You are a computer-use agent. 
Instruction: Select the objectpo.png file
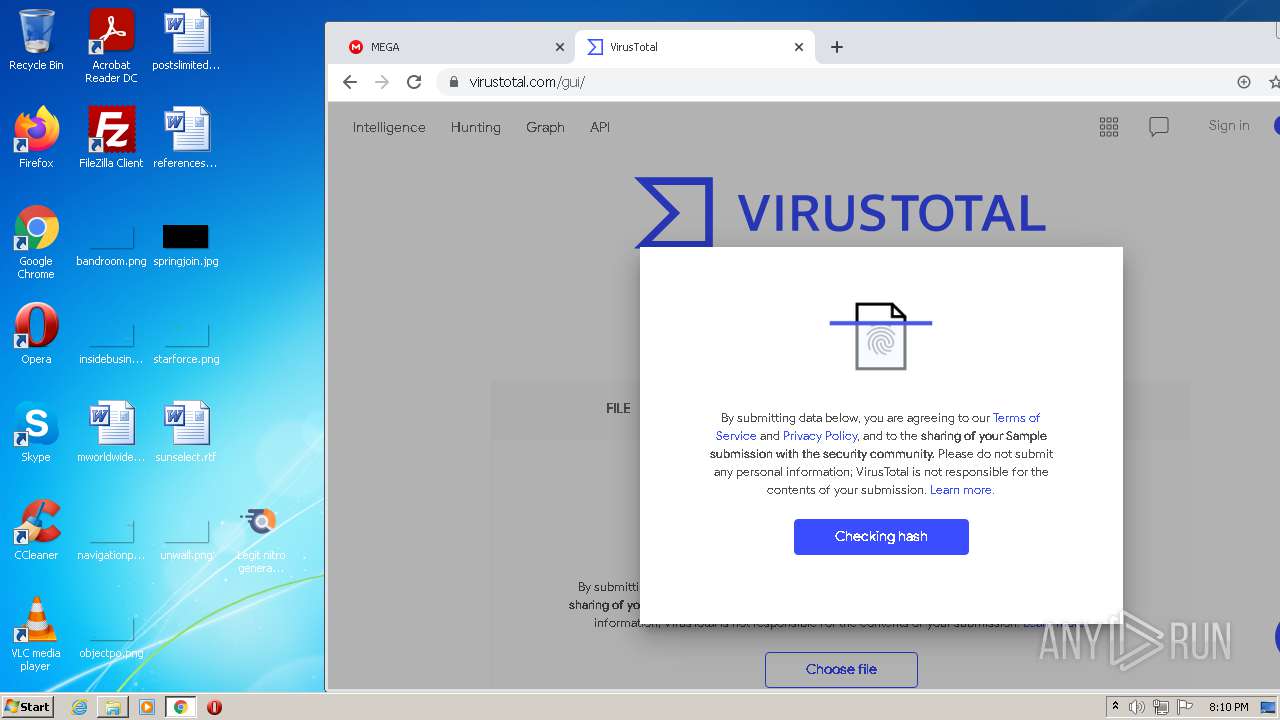click(x=111, y=638)
